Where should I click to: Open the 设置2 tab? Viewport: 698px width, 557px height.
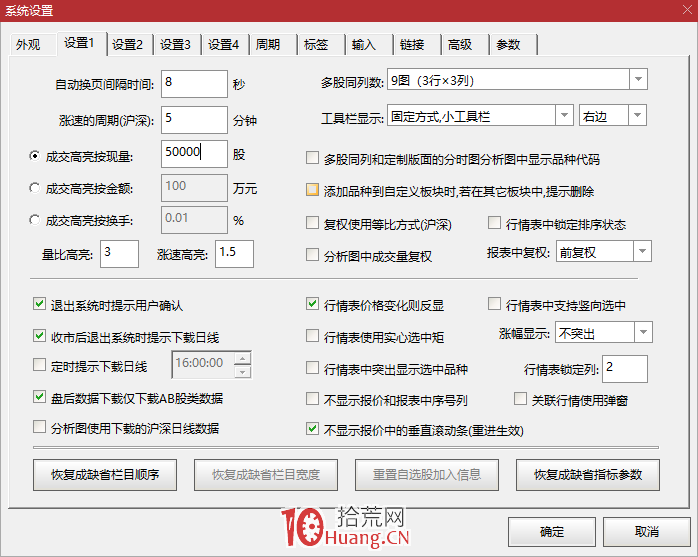pos(130,45)
